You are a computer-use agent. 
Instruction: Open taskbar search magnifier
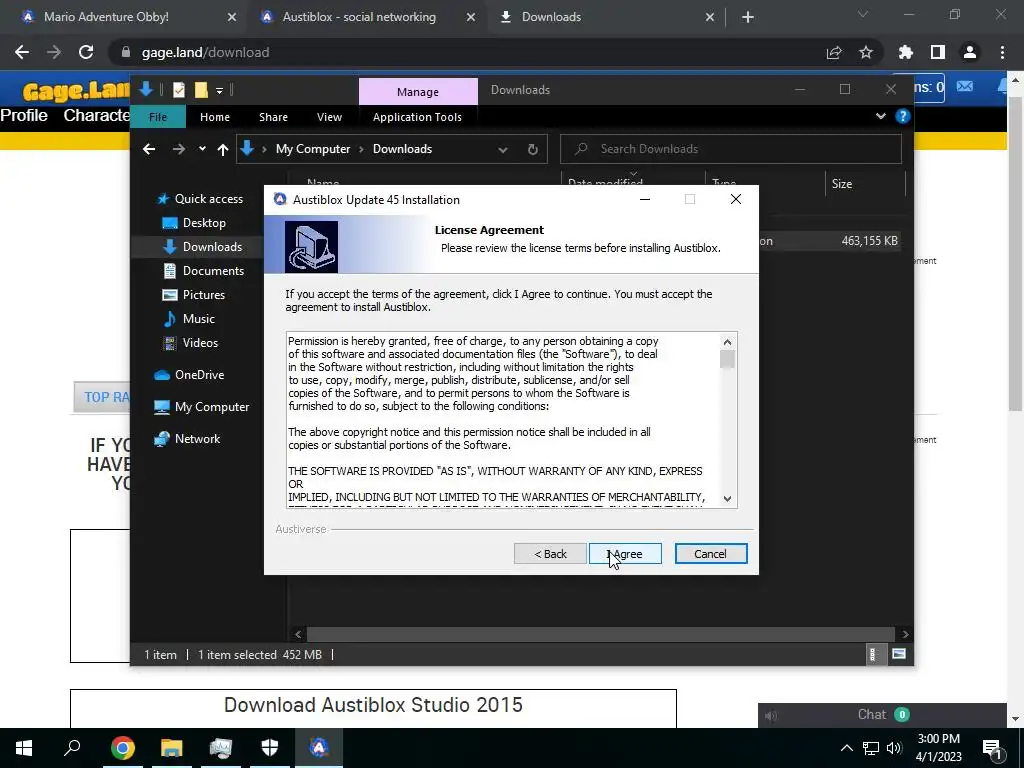[x=72, y=748]
